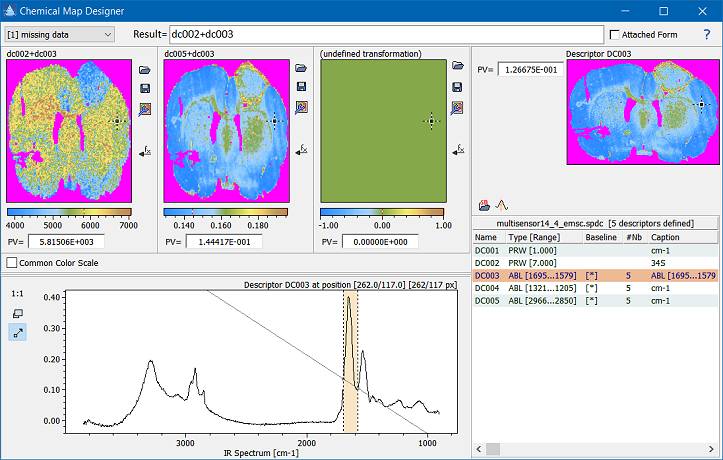Click color palette icon of undefined transformation map
The width and height of the screenshot is (723, 460).
(457, 107)
